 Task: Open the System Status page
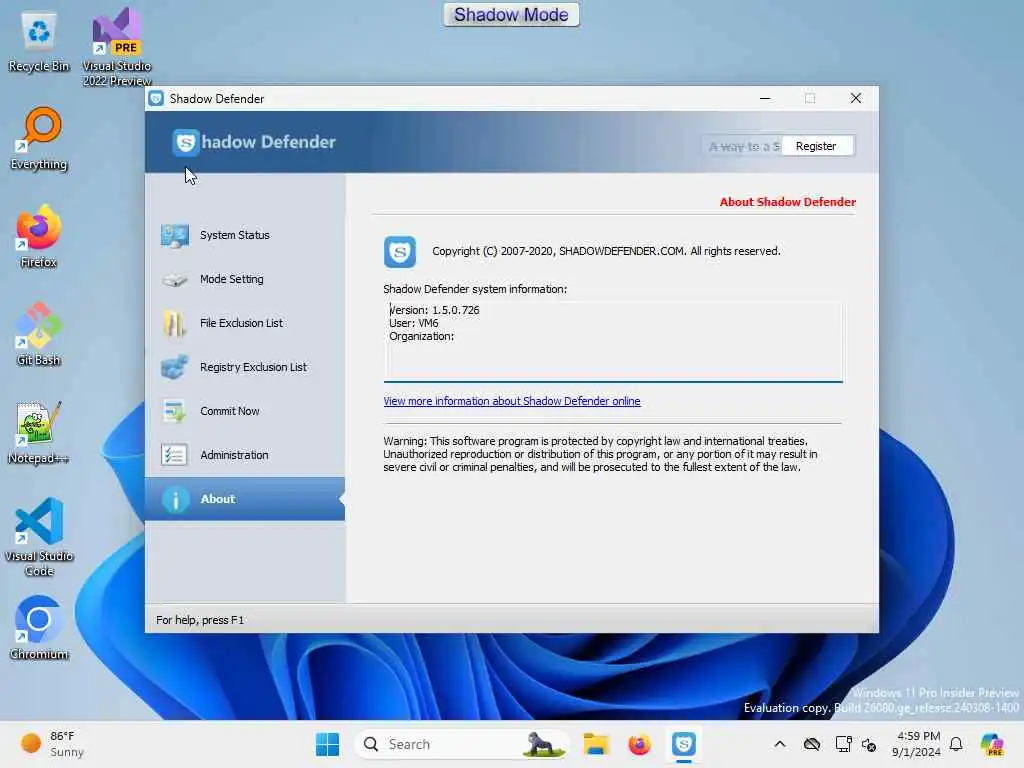(x=245, y=235)
